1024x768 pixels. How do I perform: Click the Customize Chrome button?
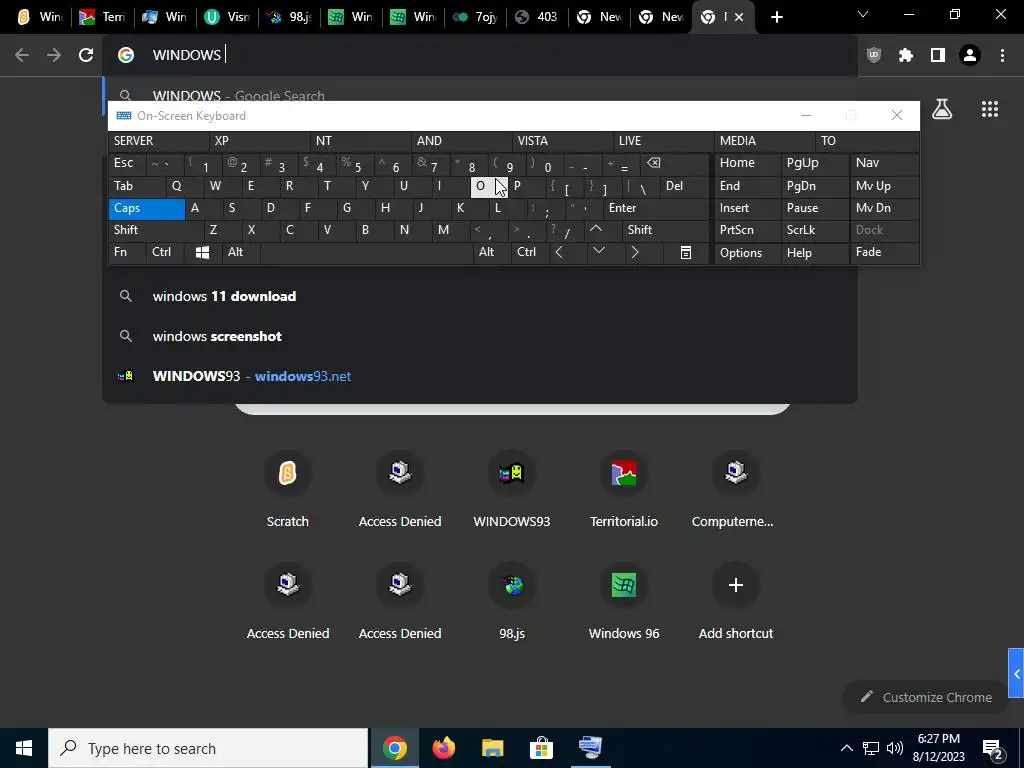(926, 697)
